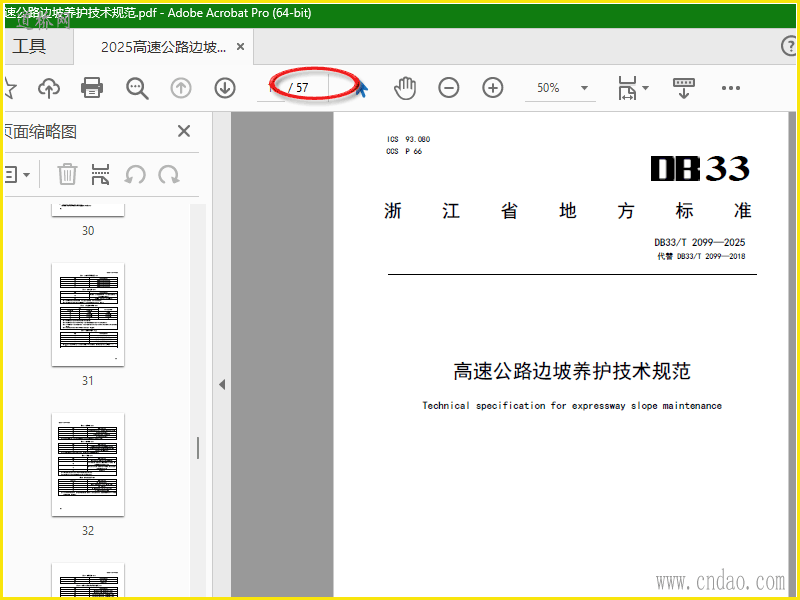Rotate page clockwise
Screen dimensions: 800x600
168,174
